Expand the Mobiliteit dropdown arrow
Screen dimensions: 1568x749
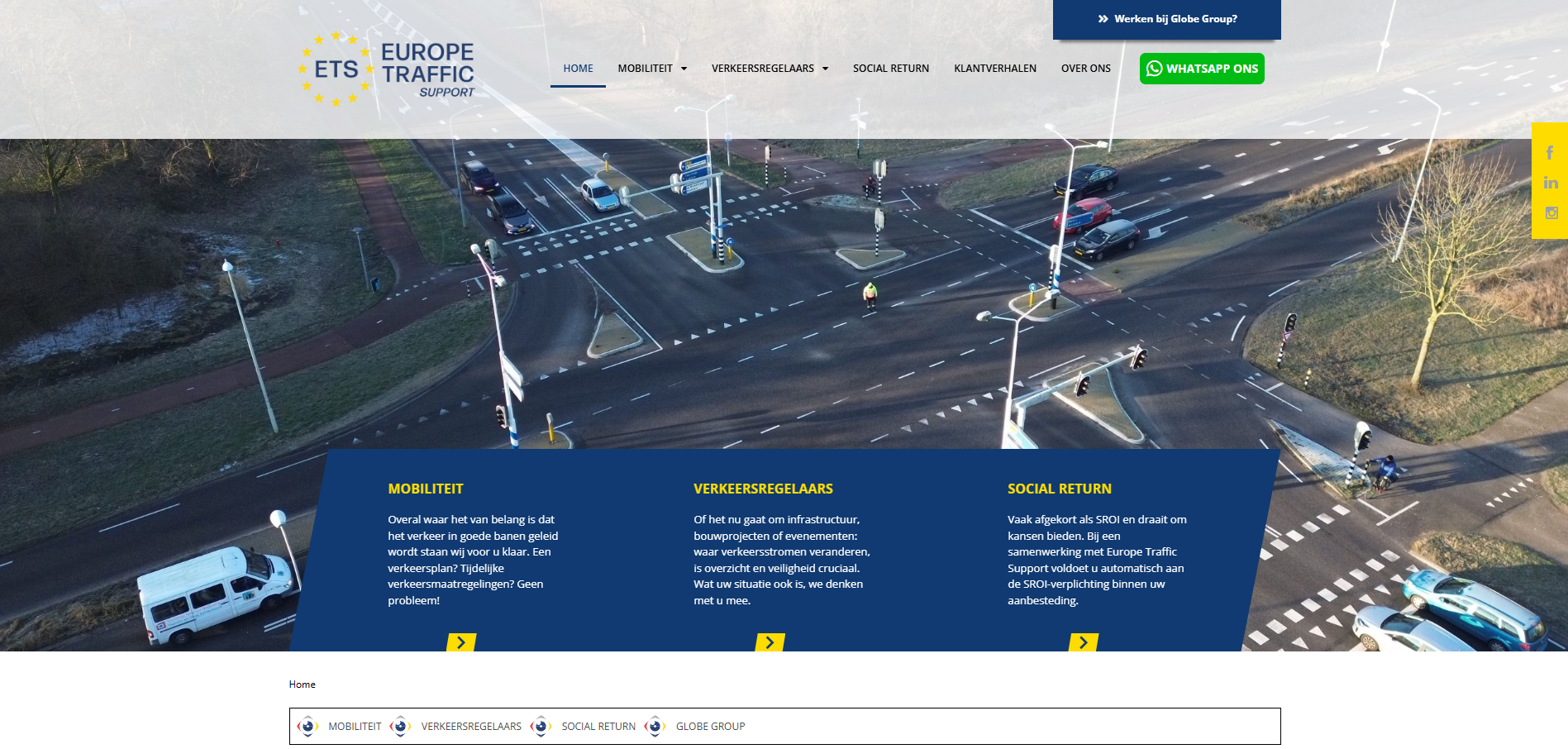pyautogui.click(x=684, y=69)
